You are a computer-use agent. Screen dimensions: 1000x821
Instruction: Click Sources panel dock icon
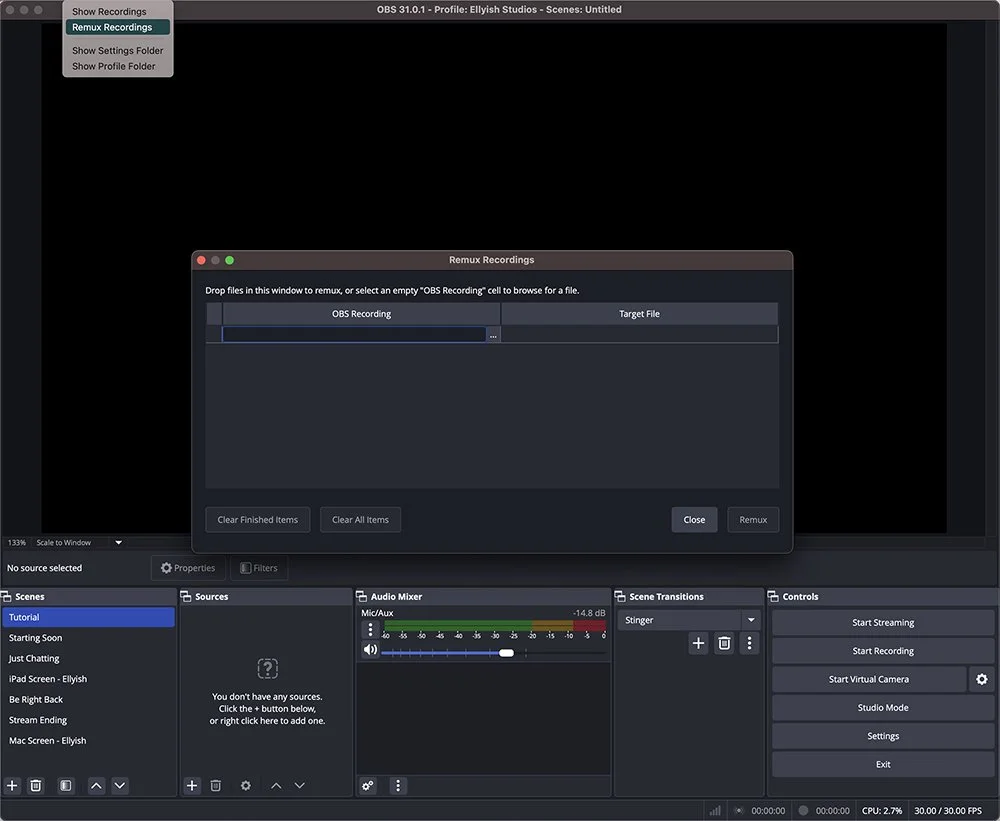pos(186,596)
